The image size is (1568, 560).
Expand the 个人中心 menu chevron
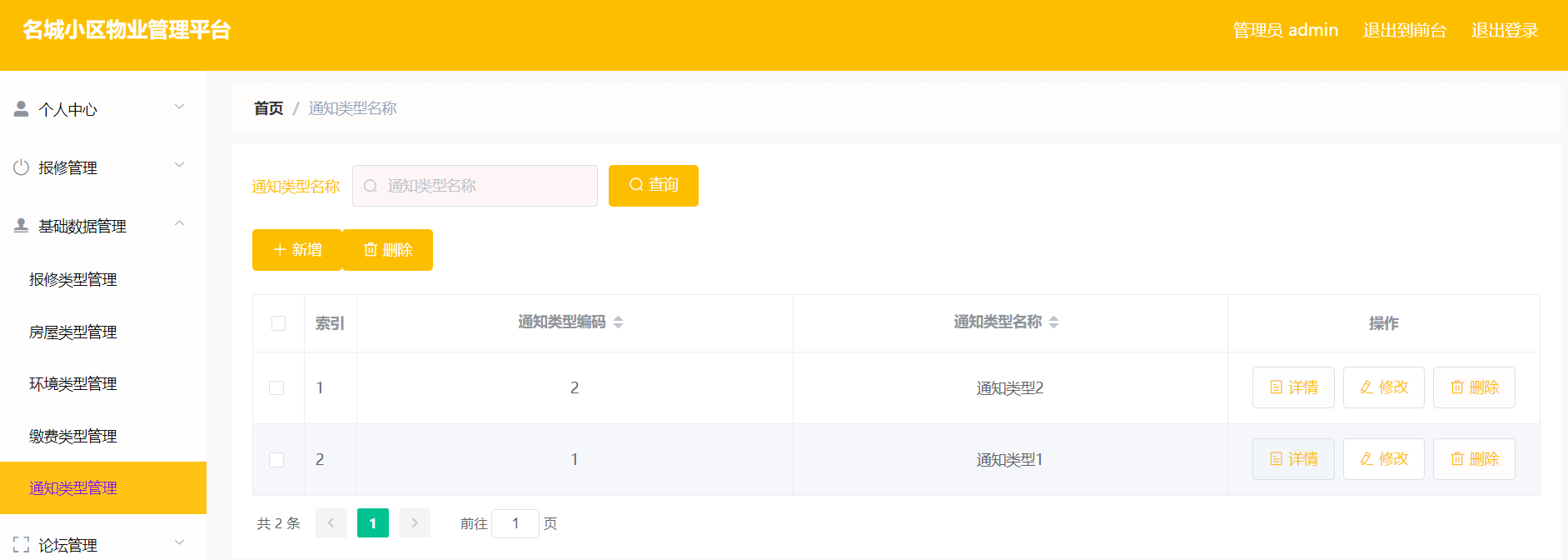(x=179, y=107)
